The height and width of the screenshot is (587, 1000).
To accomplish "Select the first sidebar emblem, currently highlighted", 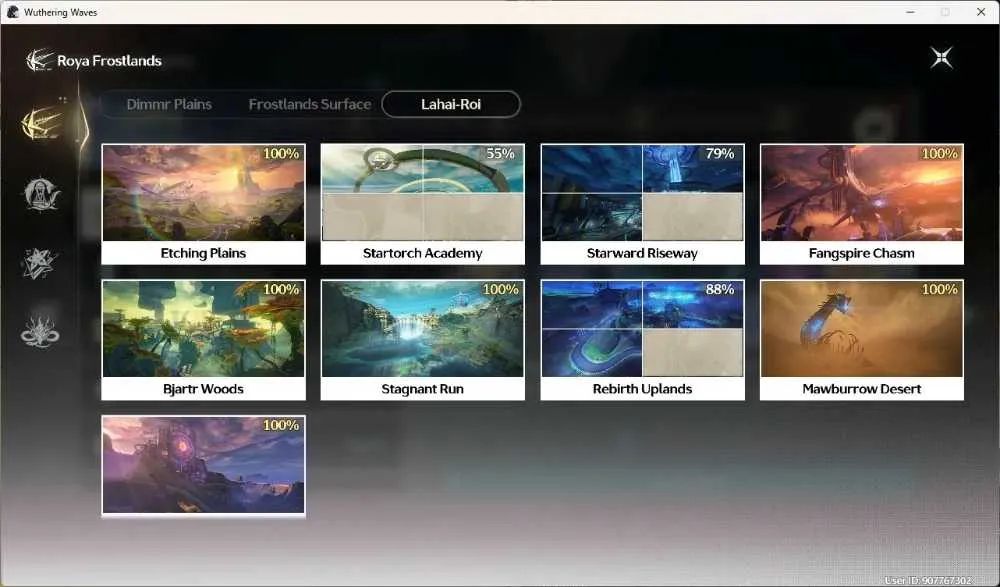I will click(41, 122).
